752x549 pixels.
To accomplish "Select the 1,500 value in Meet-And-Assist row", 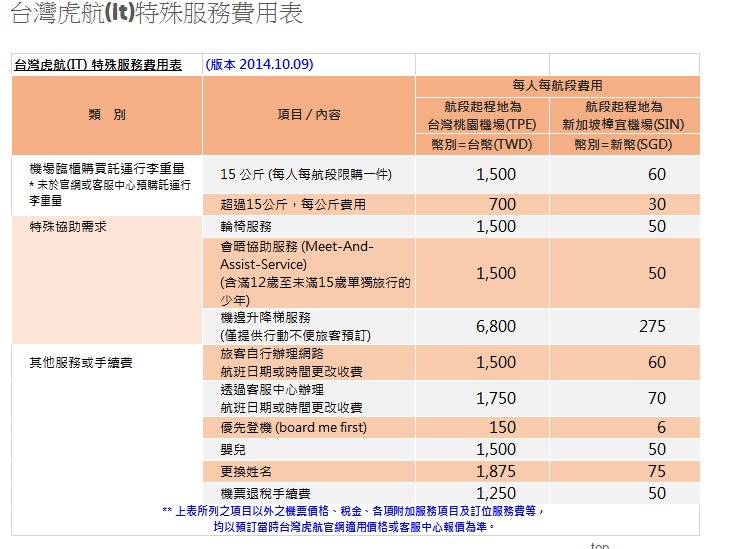I will 496,273.
